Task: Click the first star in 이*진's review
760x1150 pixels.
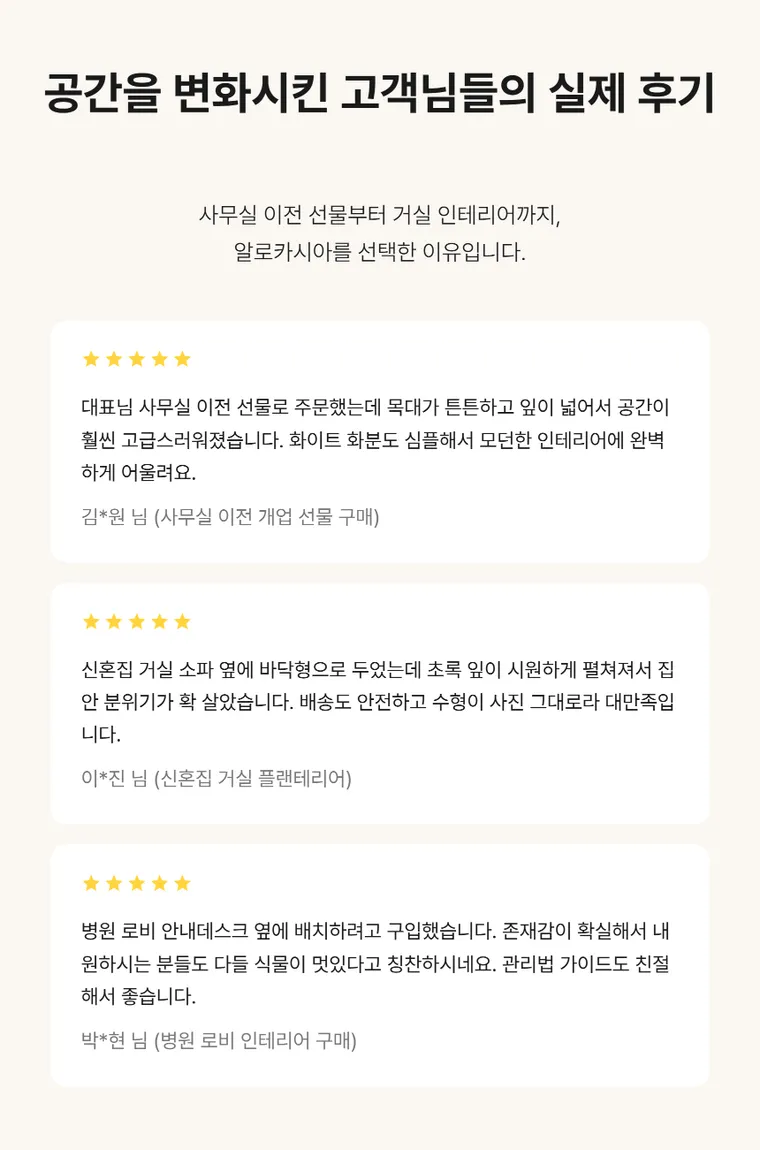Action: [91, 621]
